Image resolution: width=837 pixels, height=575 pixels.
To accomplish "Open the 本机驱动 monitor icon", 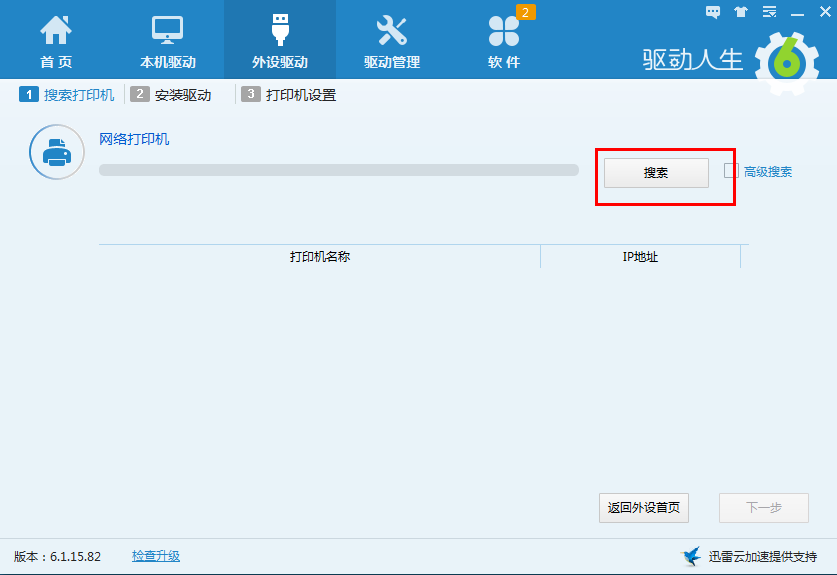I will [x=168, y=31].
